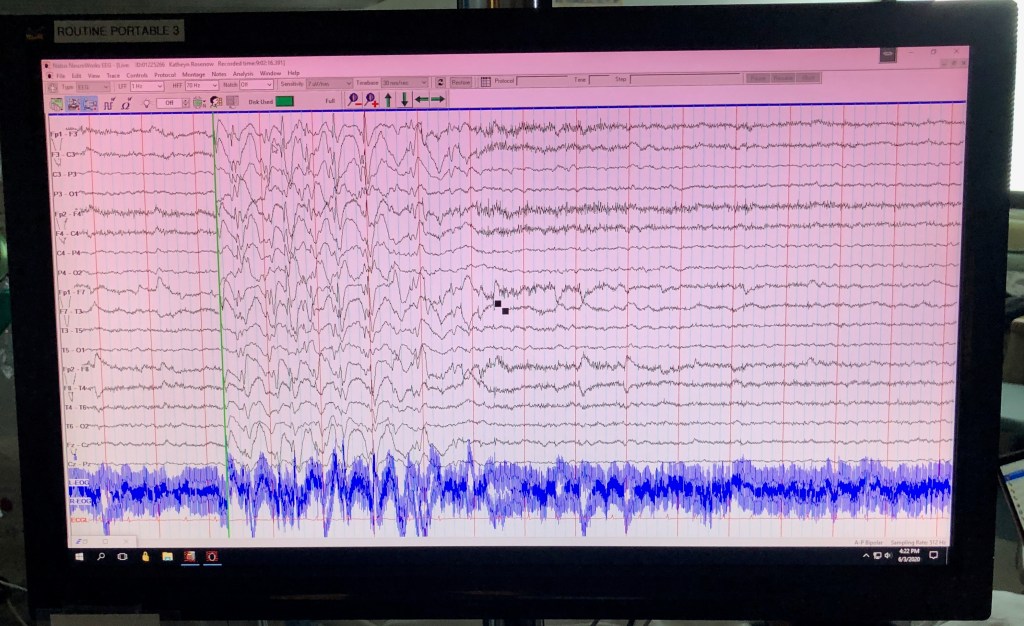Click the light bulb photic icon

[x=146, y=102]
